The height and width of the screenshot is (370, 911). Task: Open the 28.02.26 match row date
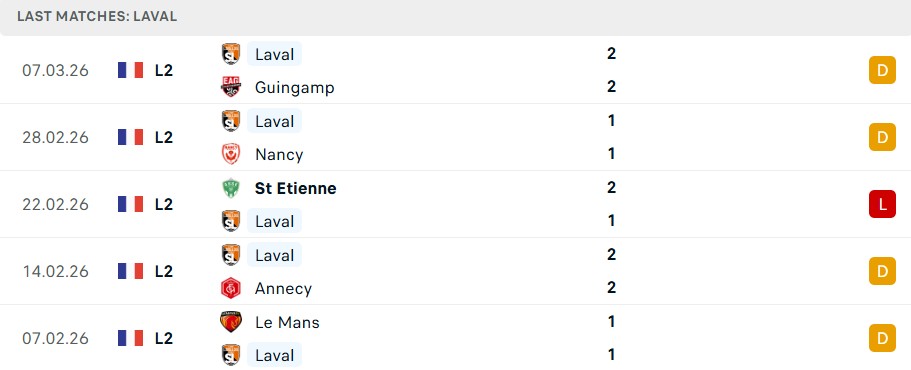click(x=56, y=138)
